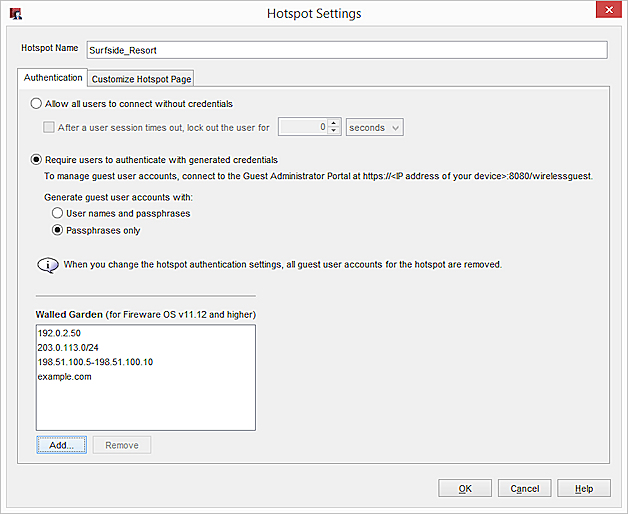
Task: Click the information icon beside the warning note
Action: click(x=47, y=265)
